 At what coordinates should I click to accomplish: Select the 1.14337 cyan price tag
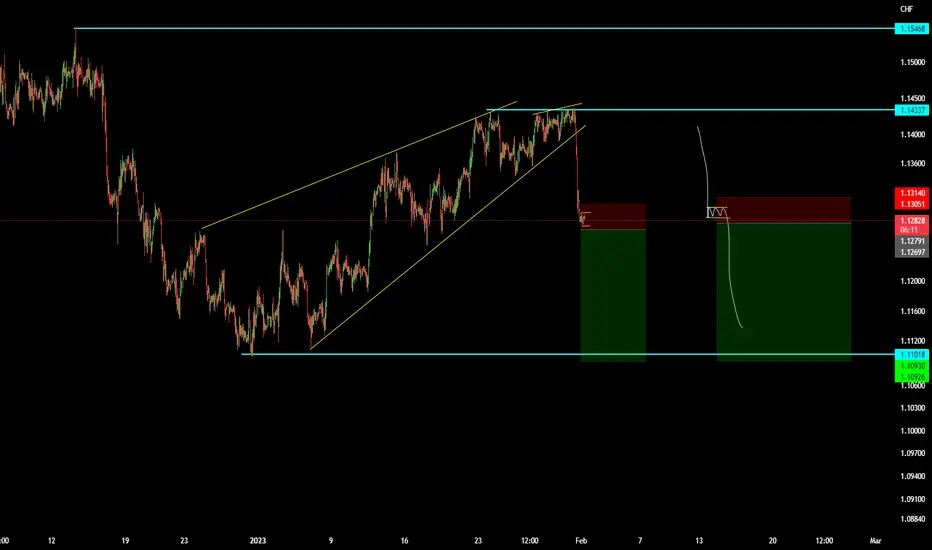click(912, 110)
